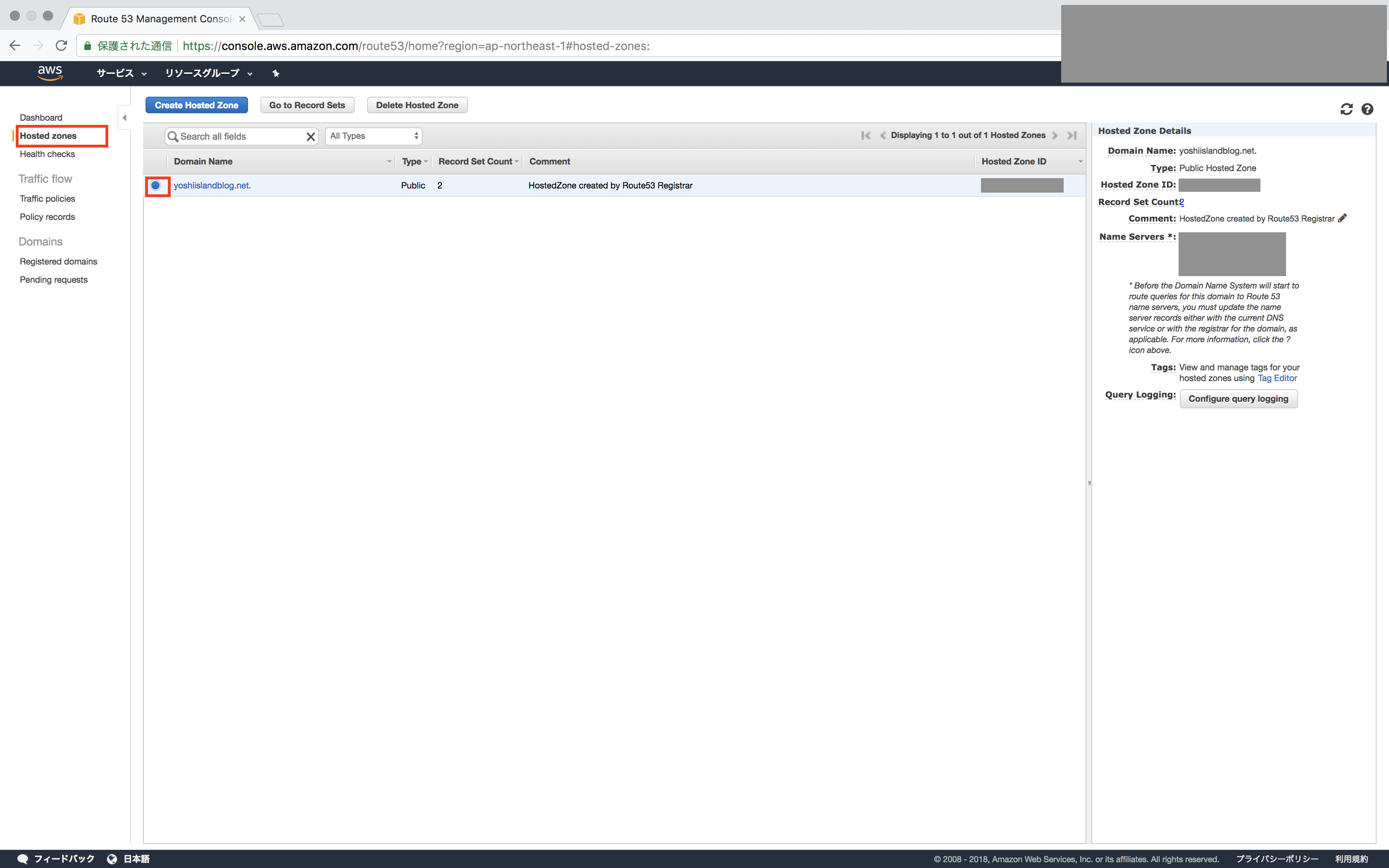
Task: Open Pending requests in the sidebar
Action: coord(53,280)
